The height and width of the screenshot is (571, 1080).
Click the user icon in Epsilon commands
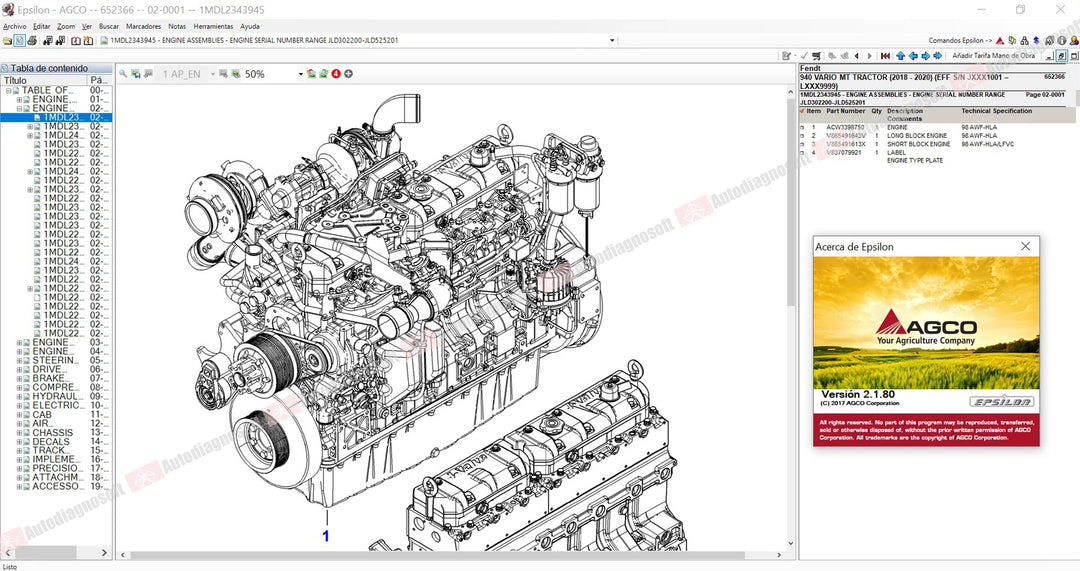tap(1073, 41)
